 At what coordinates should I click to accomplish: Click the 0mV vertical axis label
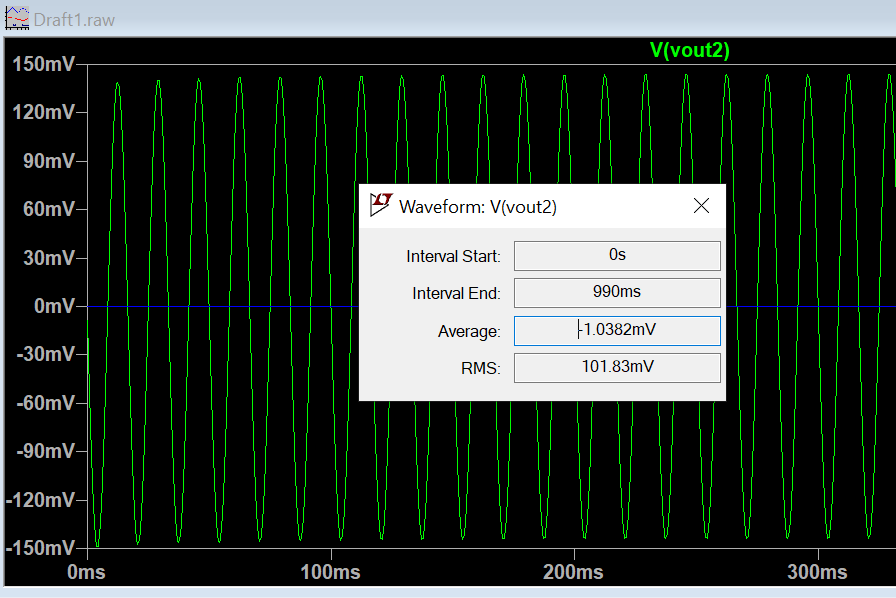pyautogui.click(x=54, y=306)
